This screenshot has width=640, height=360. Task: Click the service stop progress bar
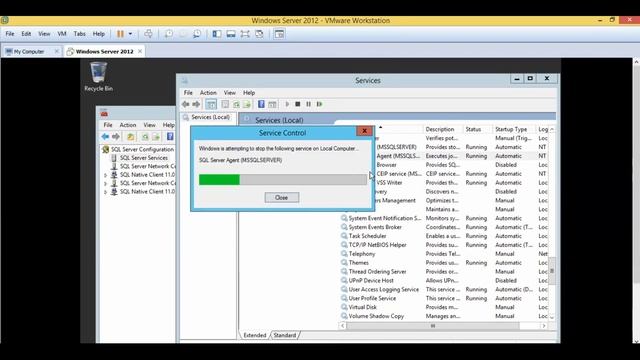click(x=283, y=180)
